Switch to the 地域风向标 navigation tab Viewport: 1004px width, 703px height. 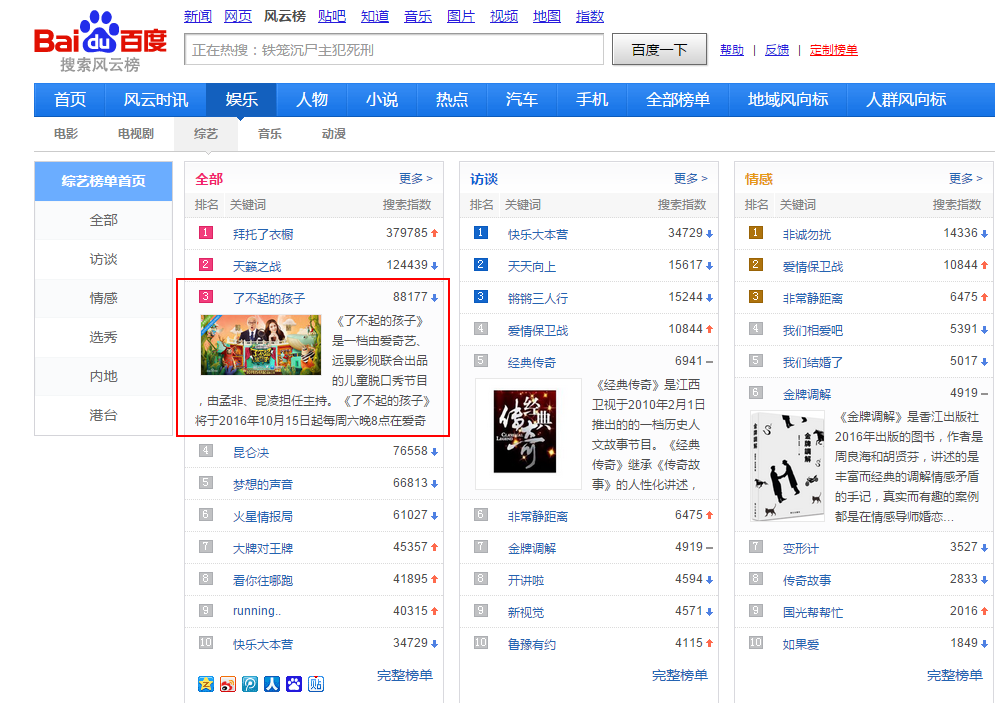click(x=788, y=100)
